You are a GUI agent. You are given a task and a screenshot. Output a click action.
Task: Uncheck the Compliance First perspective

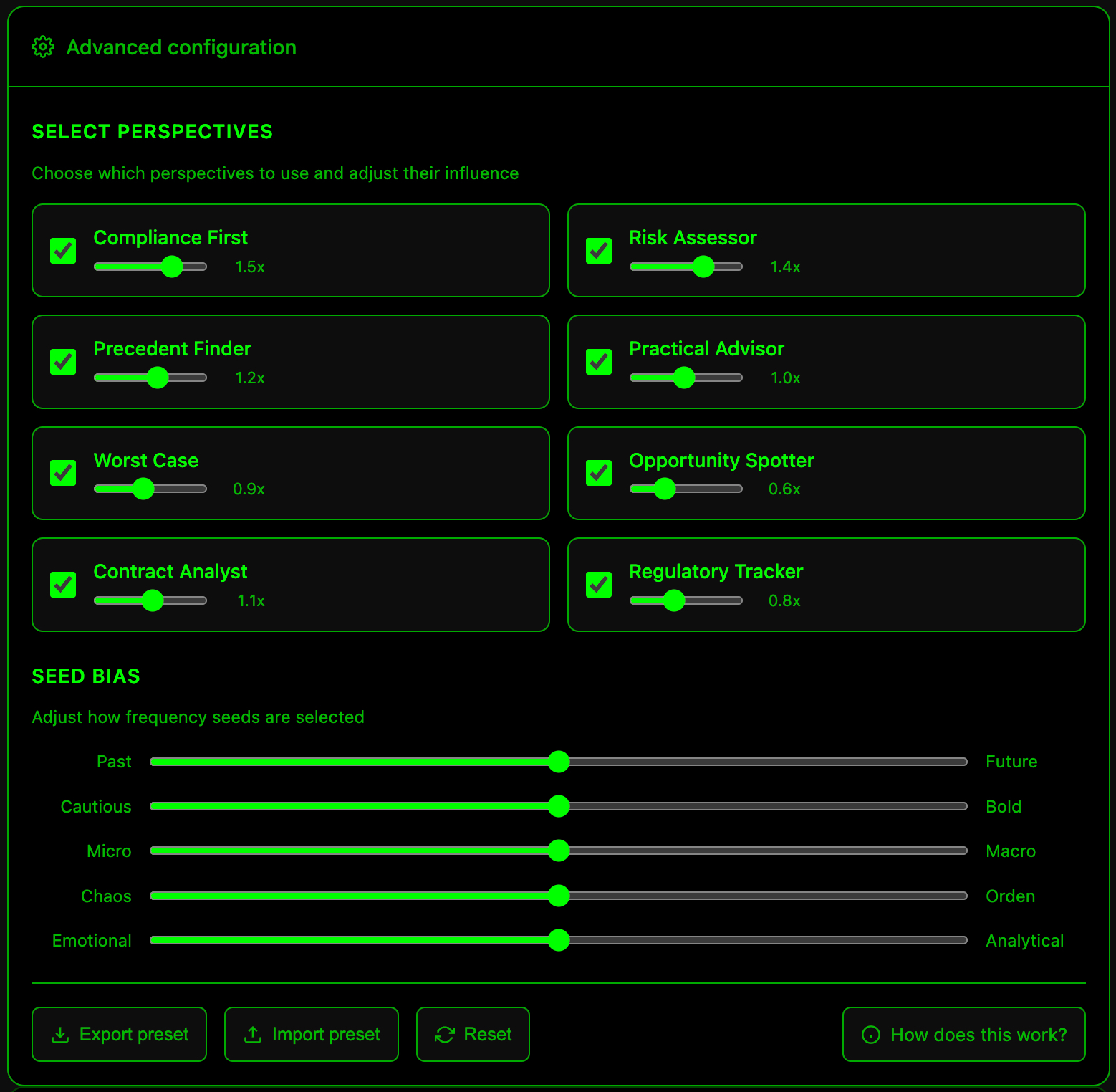point(62,250)
